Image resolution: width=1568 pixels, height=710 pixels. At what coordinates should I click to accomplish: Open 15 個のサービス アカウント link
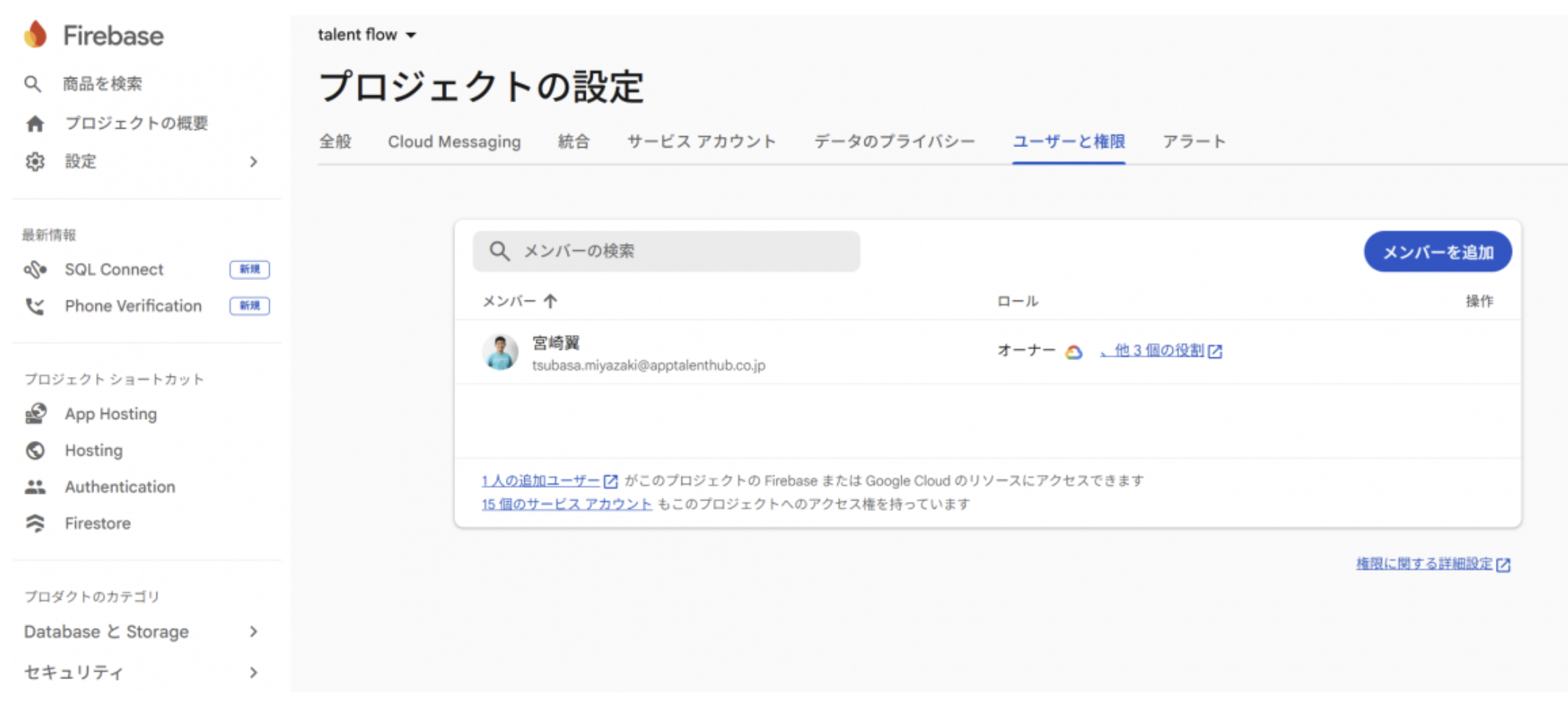coord(566,504)
